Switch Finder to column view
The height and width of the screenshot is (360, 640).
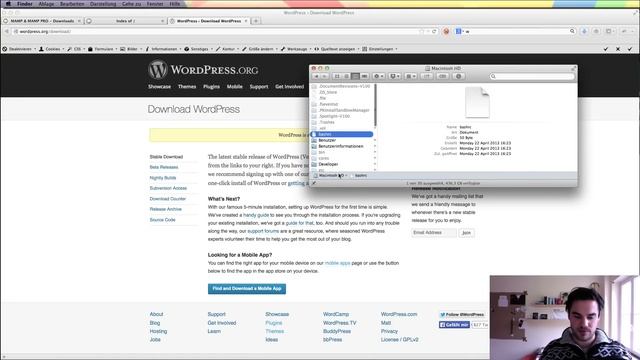(355, 76)
